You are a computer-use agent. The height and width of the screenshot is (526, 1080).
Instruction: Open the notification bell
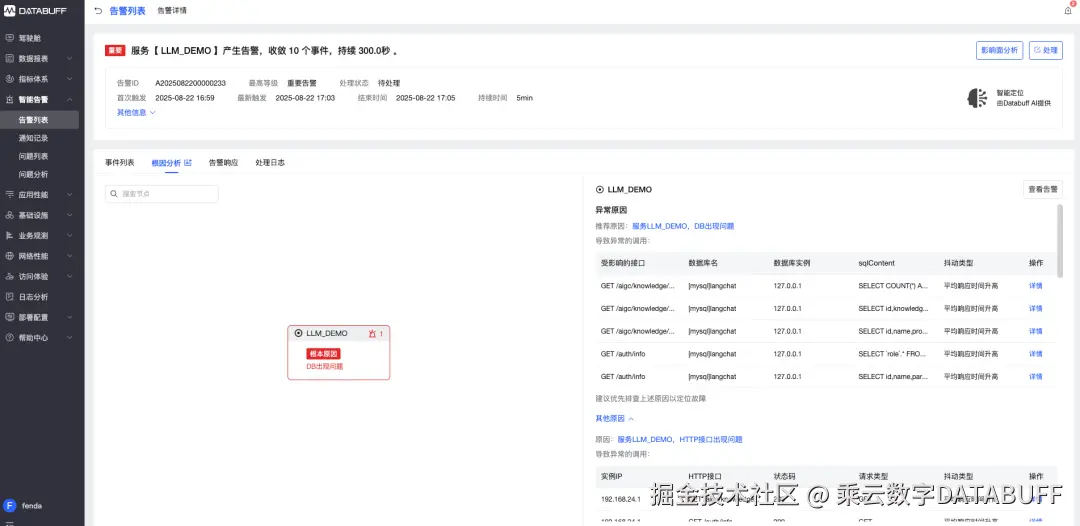pos(1068,10)
